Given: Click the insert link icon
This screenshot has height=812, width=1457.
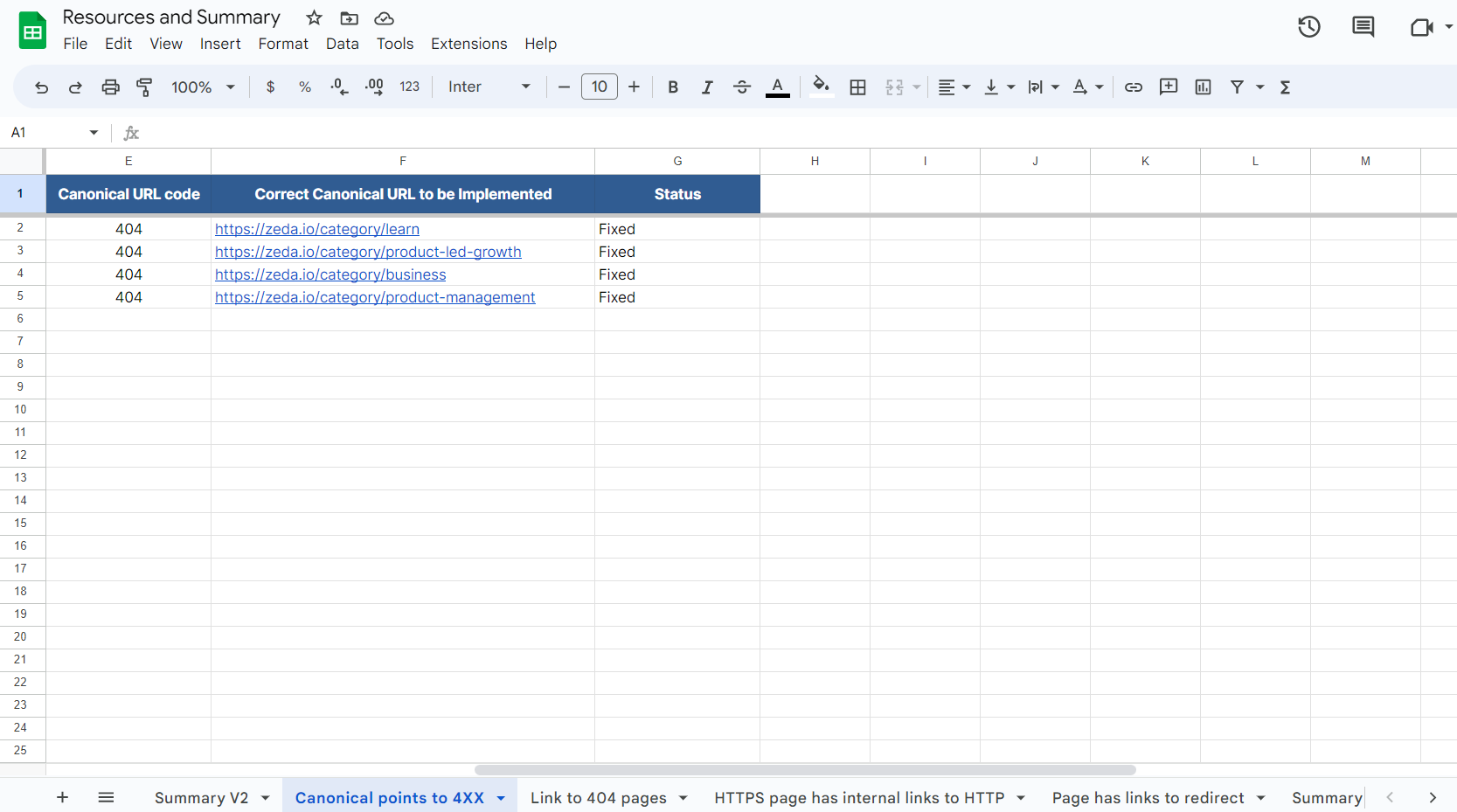Looking at the screenshot, I should 1133,87.
